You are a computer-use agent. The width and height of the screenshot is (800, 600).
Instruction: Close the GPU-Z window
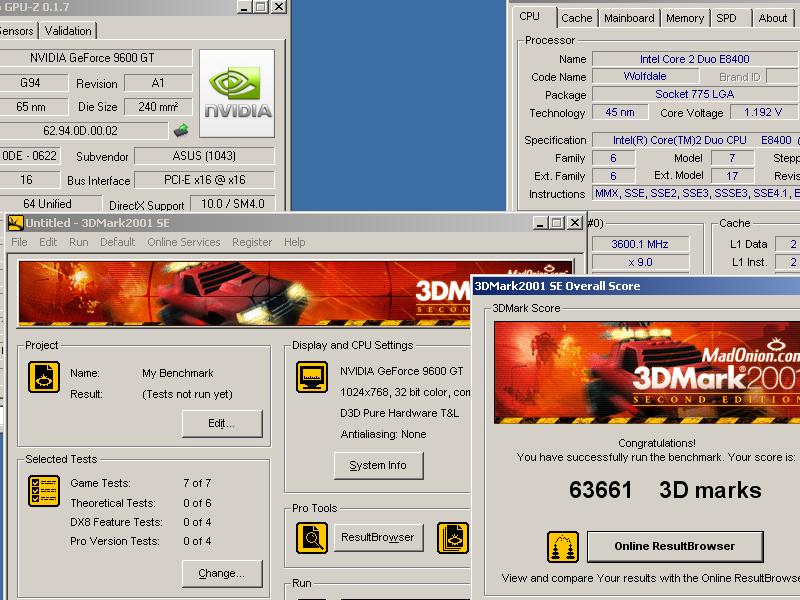pos(279,7)
